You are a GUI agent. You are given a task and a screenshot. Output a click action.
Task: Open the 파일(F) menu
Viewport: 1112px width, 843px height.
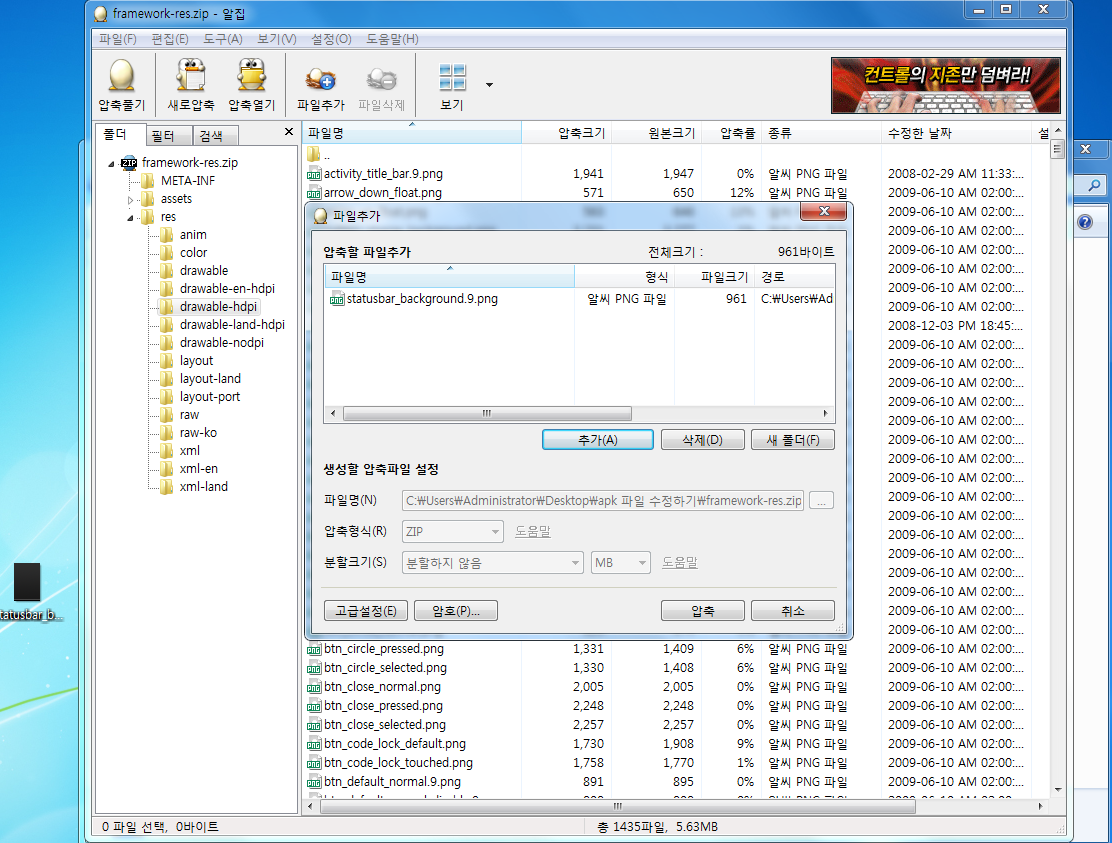click(x=117, y=39)
